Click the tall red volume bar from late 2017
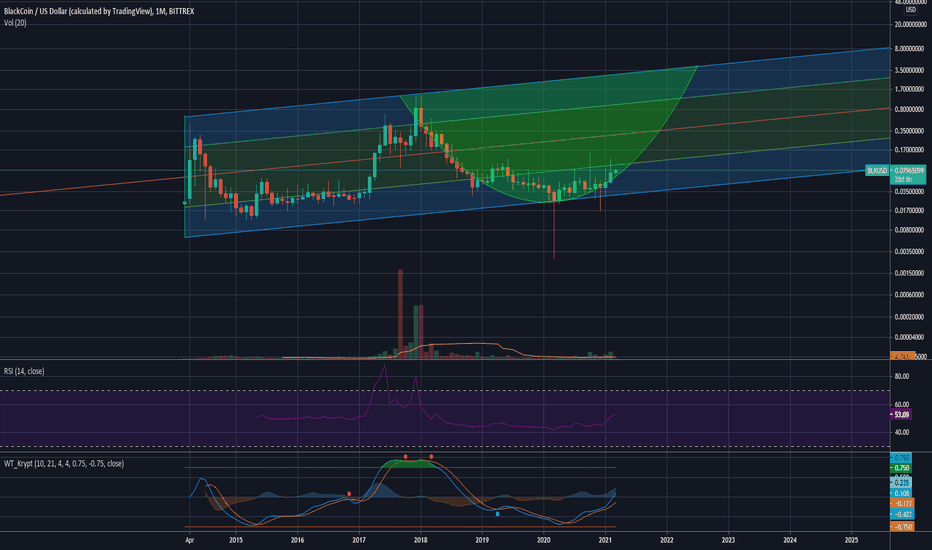The width and height of the screenshot is (932, 550). [x=401, y=313]
